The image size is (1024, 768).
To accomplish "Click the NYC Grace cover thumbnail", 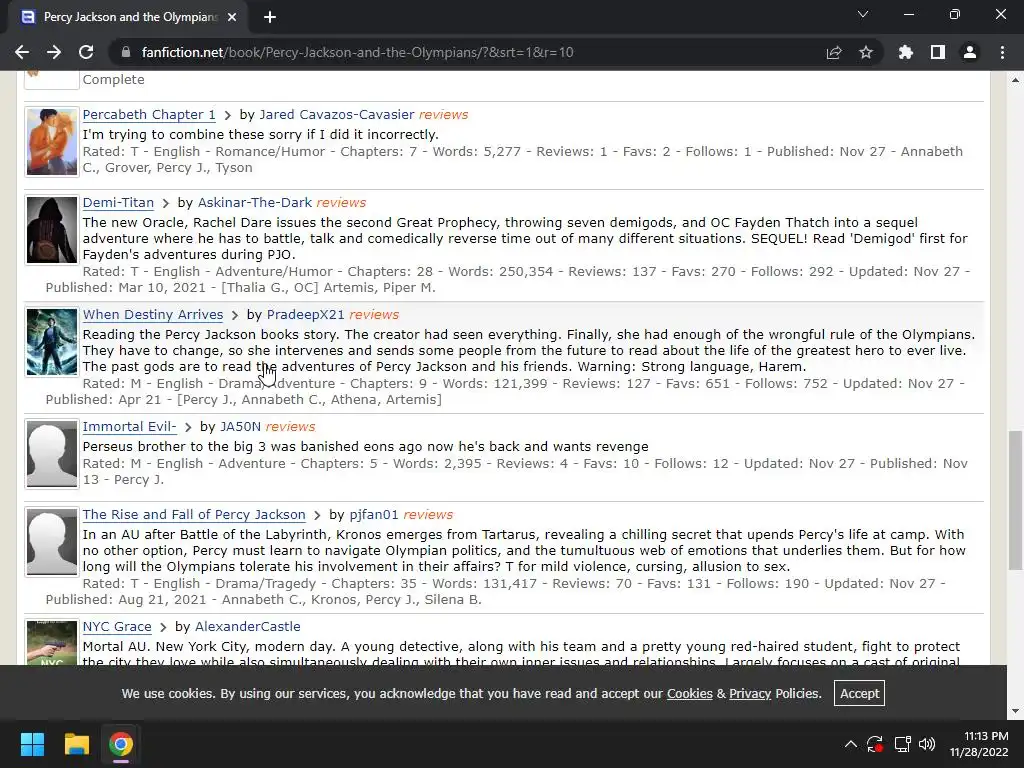I will (52, 643).
